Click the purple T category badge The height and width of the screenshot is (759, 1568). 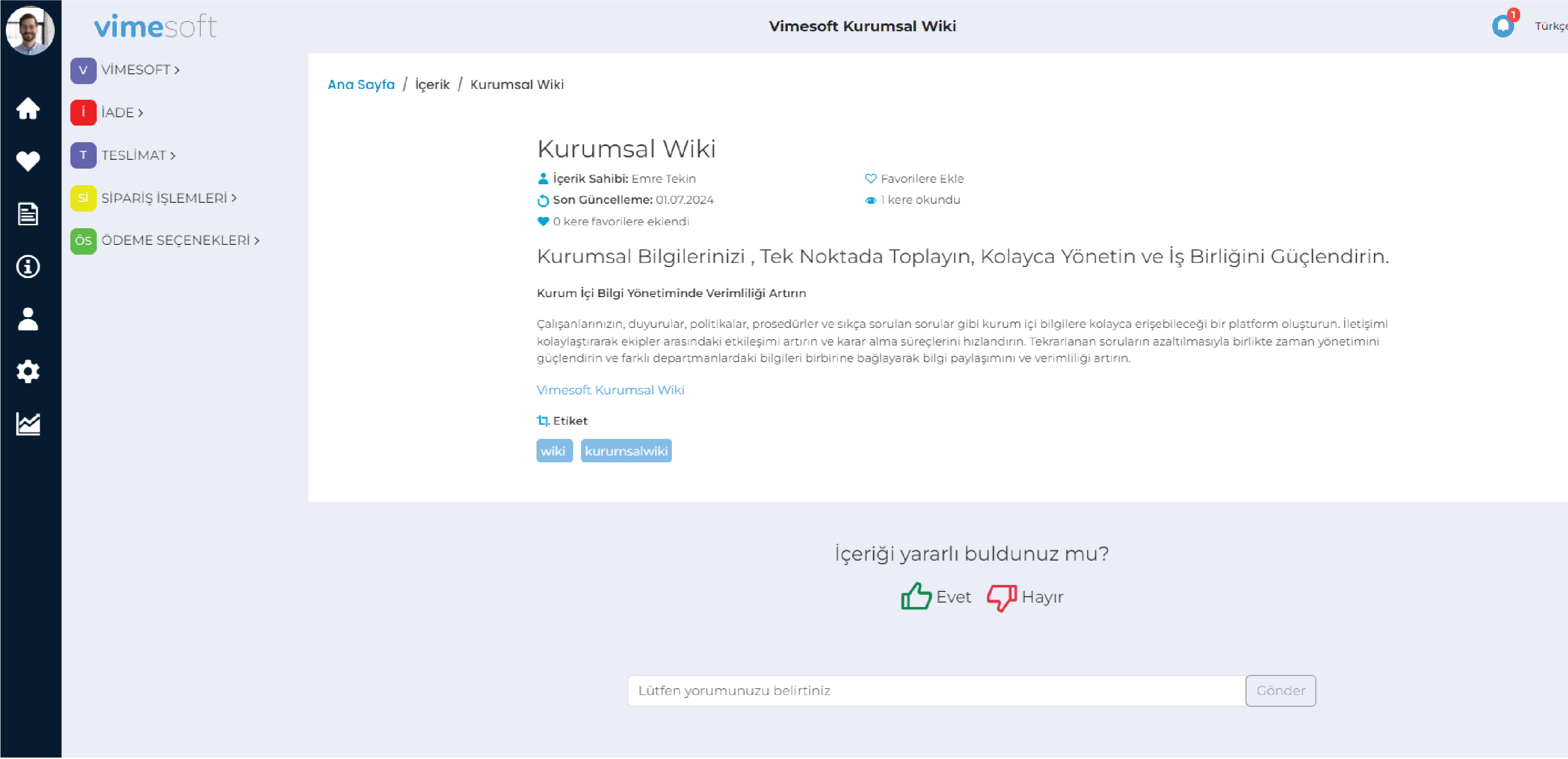coord(84,155)
